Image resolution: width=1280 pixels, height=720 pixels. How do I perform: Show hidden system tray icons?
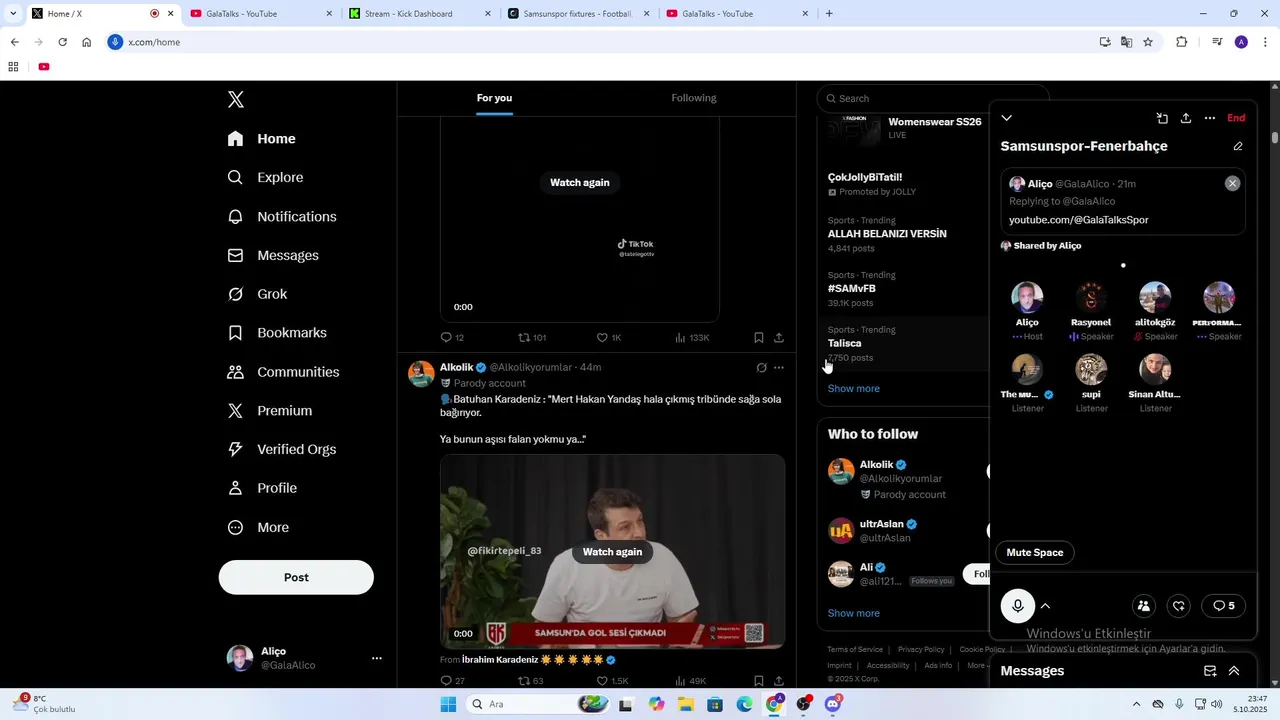[x=1136, y=704]
